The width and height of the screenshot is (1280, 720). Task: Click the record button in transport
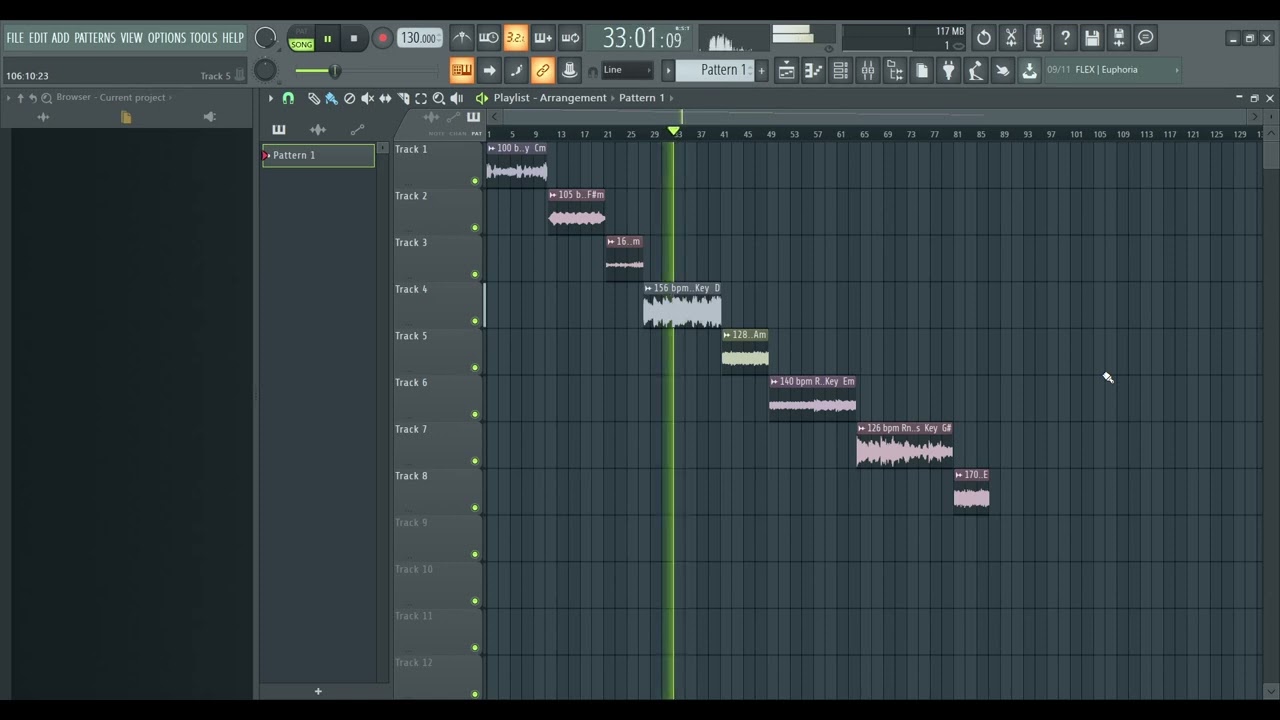pyautogui.click(x=382, y=39)
